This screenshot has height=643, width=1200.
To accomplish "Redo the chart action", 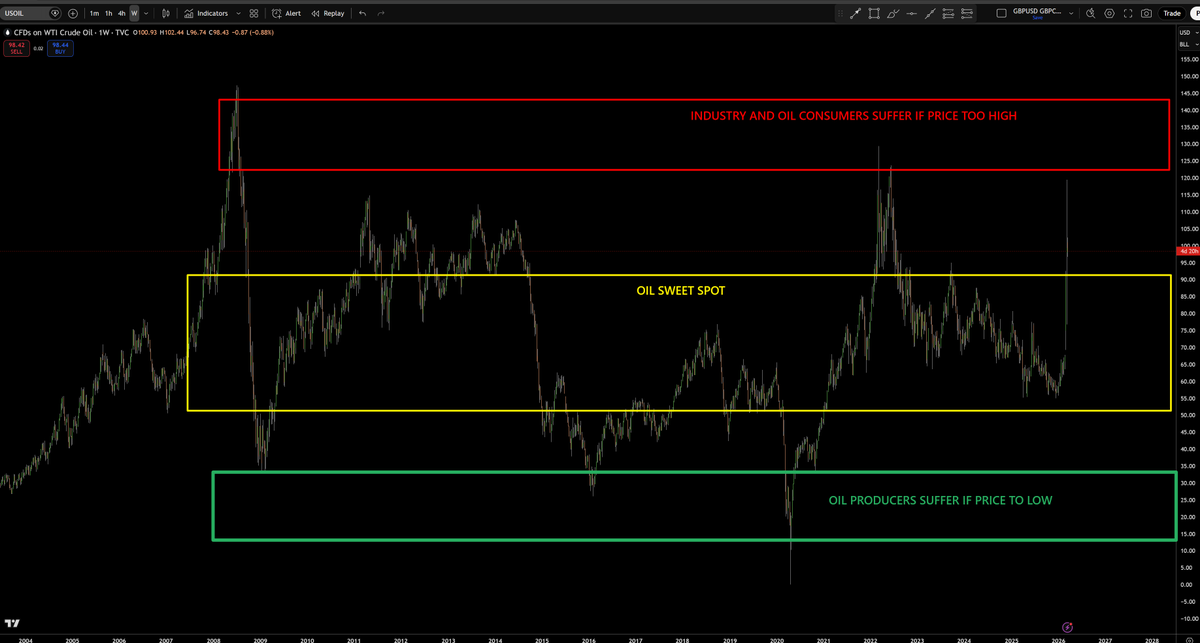I will 381,14.
